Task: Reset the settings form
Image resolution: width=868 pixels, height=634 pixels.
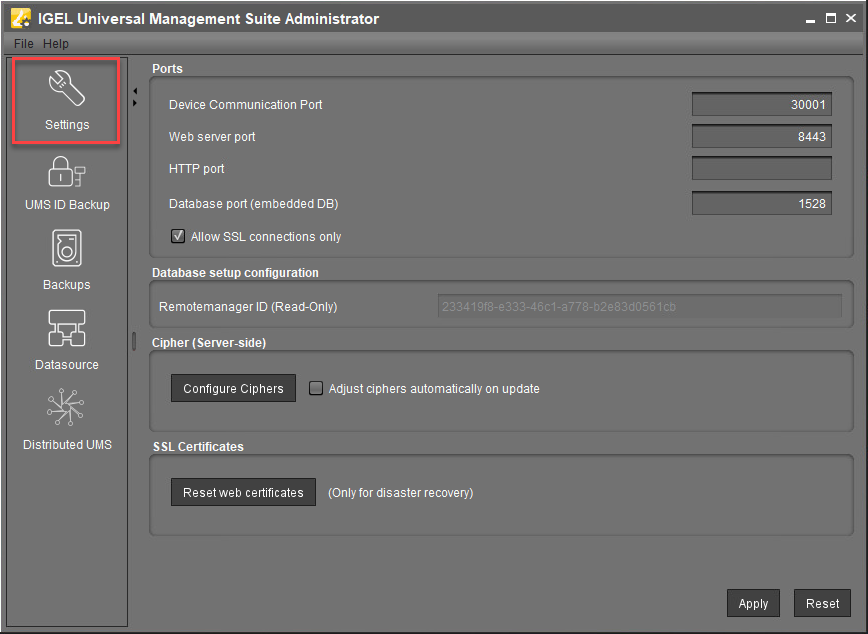Action: point(822,603)
